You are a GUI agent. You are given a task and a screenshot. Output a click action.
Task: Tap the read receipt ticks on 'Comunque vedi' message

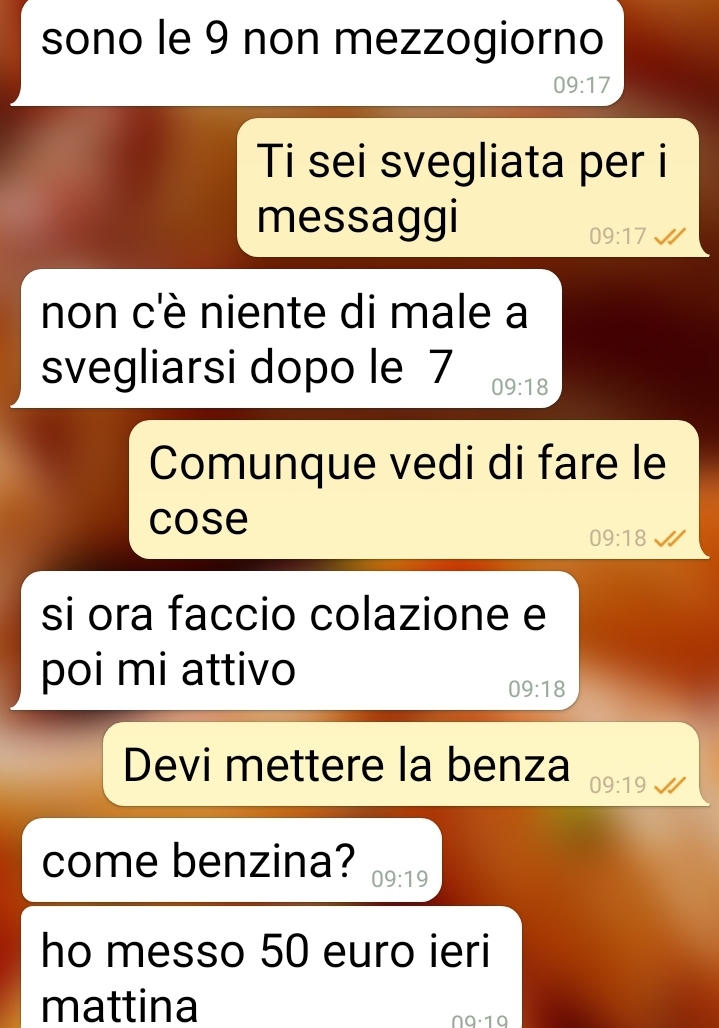point(670,538)
